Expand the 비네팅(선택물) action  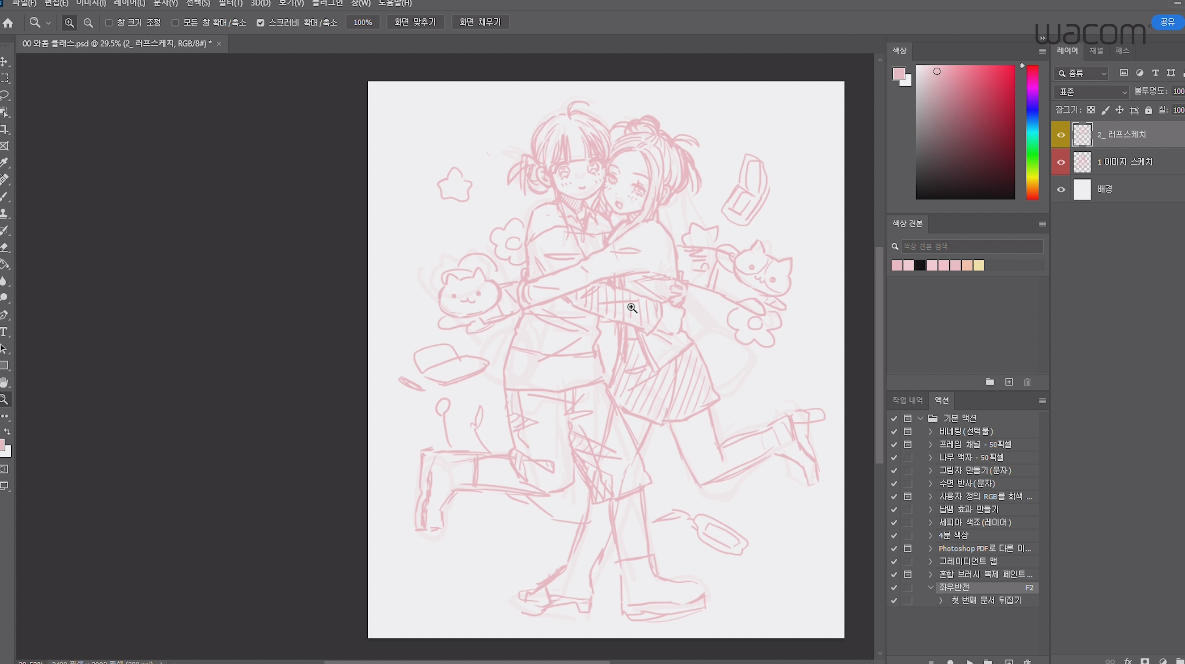931,431
